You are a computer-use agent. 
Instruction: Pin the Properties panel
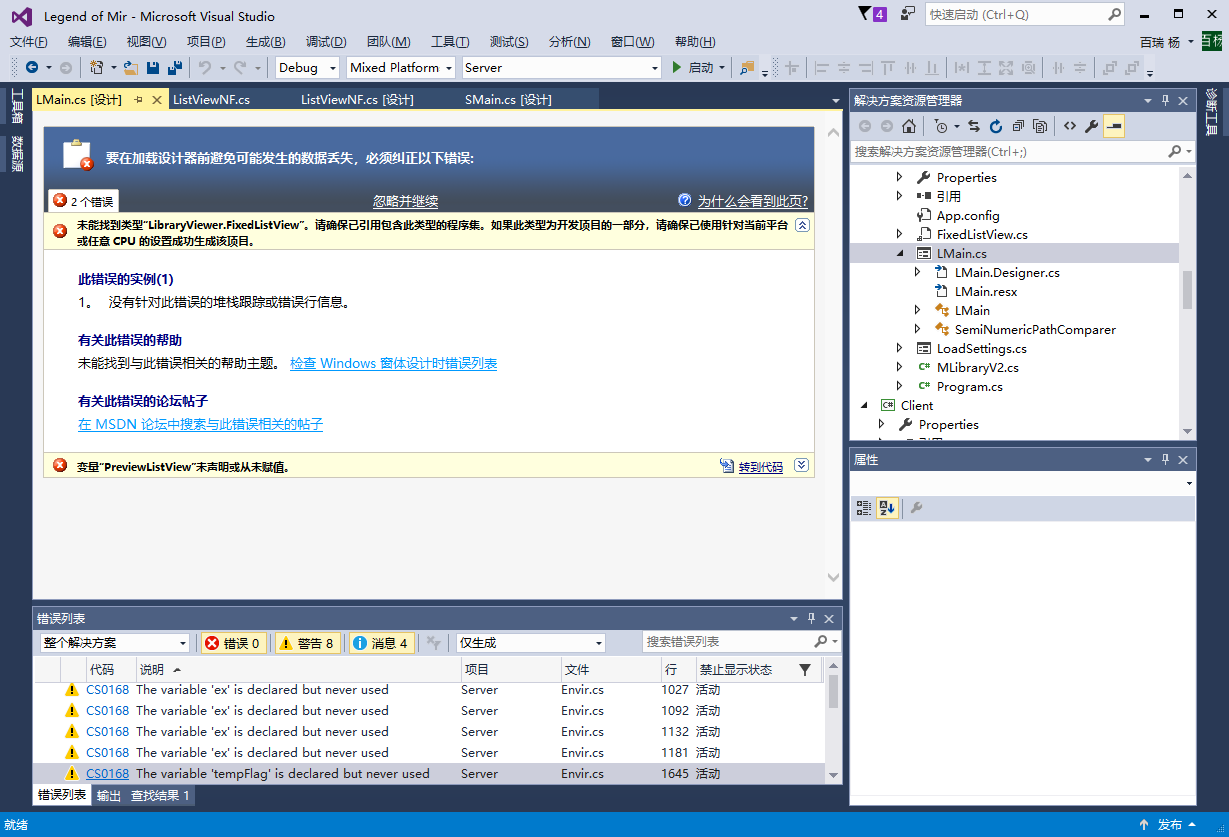click(x=1165, y=460)
